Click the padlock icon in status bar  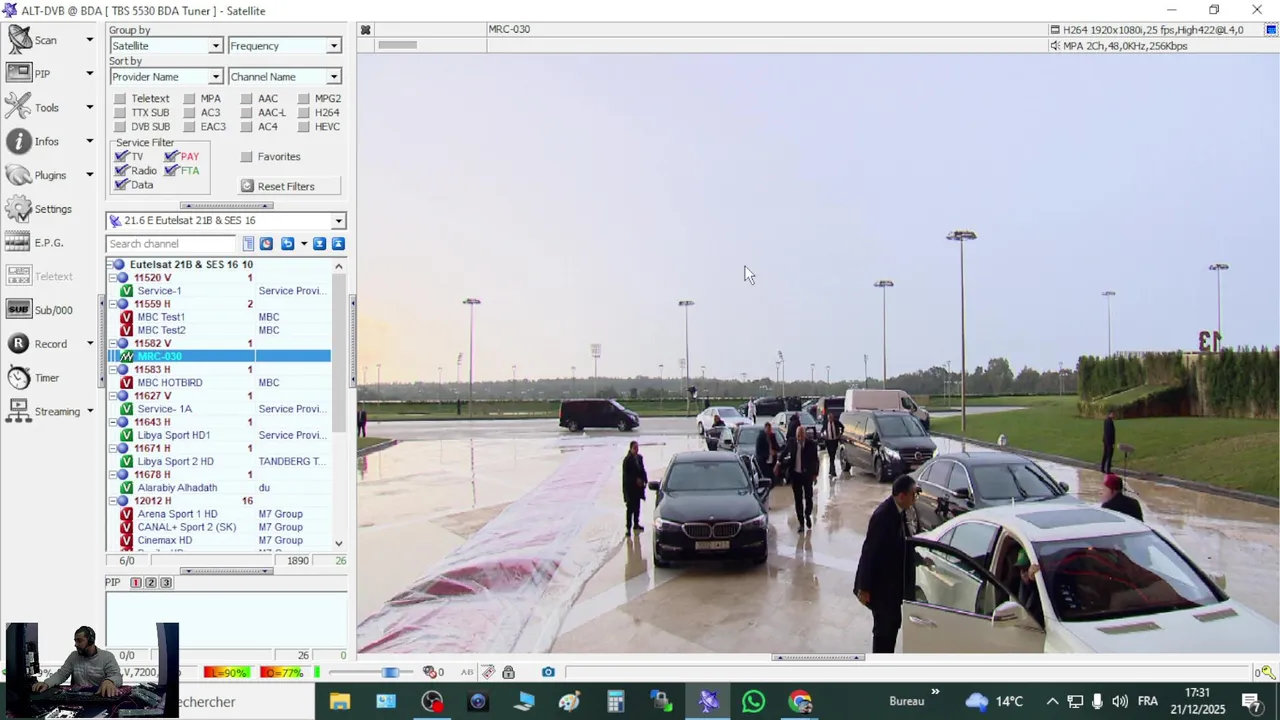coord(508,672)
